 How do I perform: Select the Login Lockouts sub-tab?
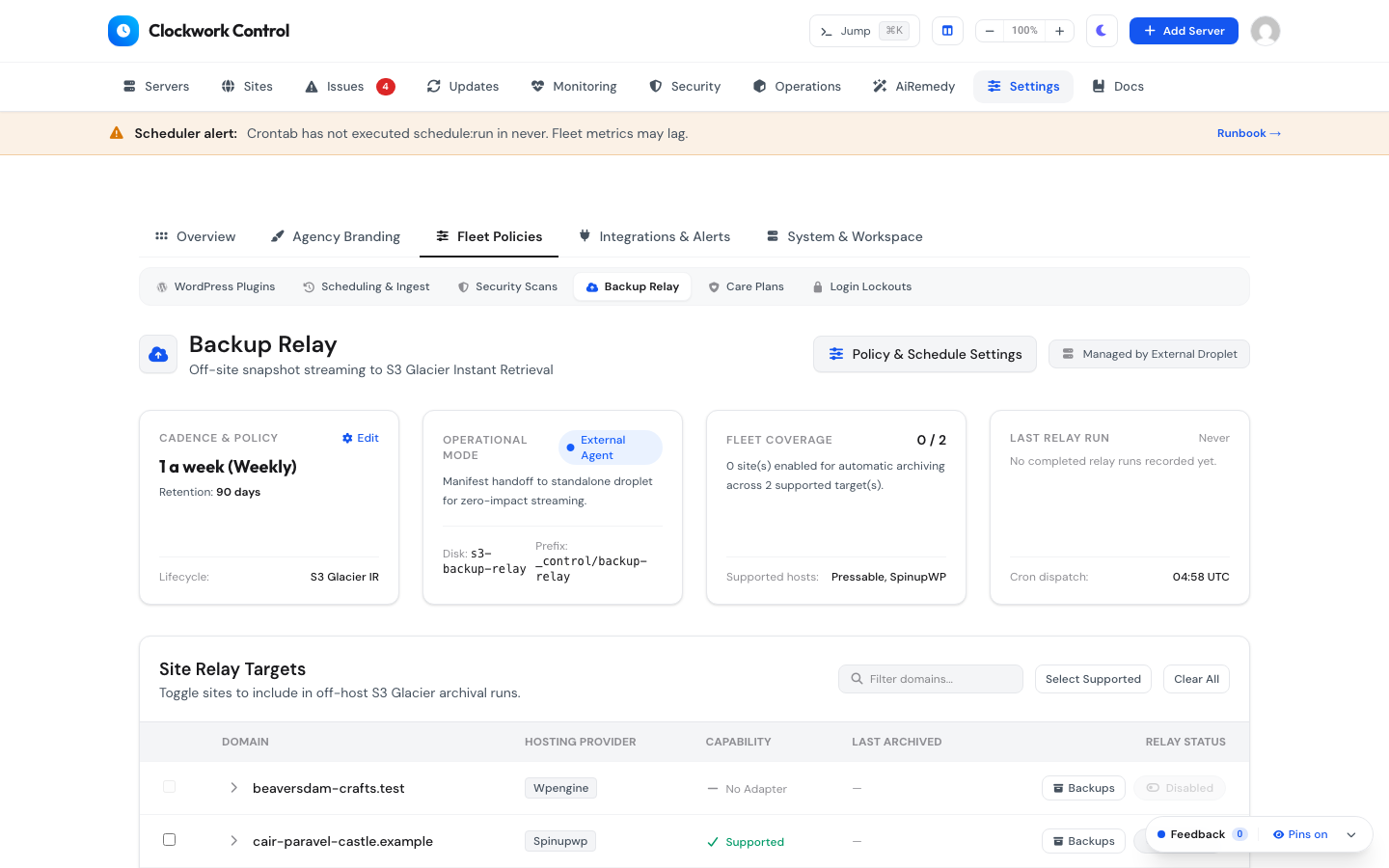[861, 286]
